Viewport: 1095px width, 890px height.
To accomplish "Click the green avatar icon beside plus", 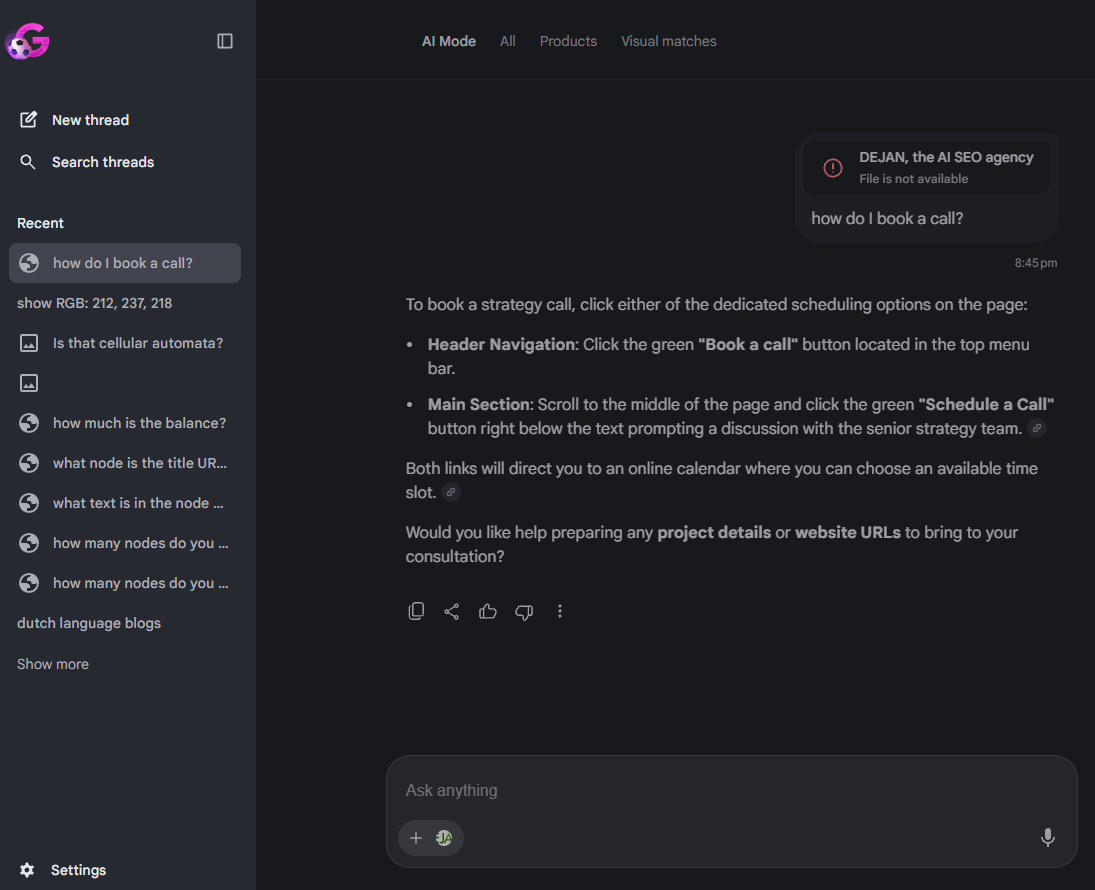I will (444, 838).
